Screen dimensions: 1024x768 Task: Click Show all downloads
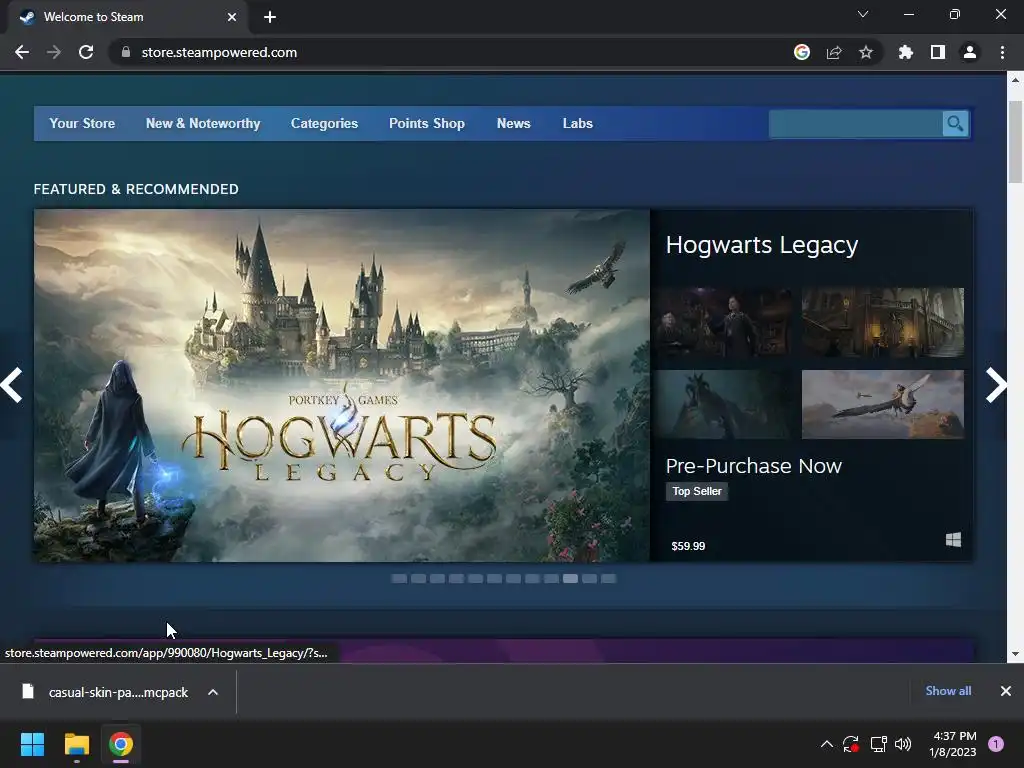[948, 691]
